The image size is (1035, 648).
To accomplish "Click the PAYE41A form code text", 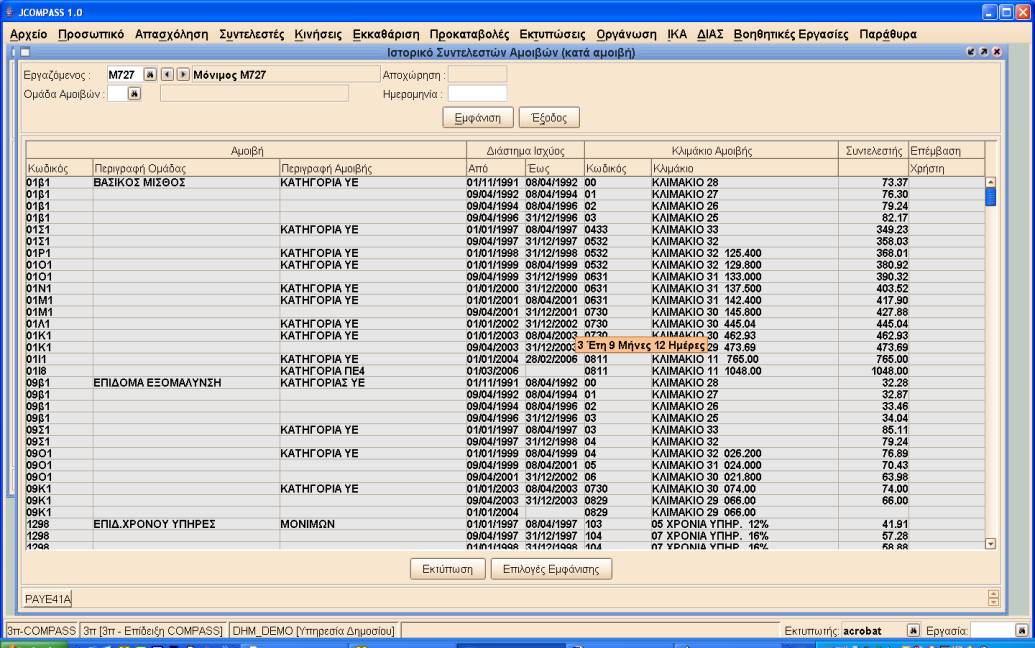I will click(48, 599).
